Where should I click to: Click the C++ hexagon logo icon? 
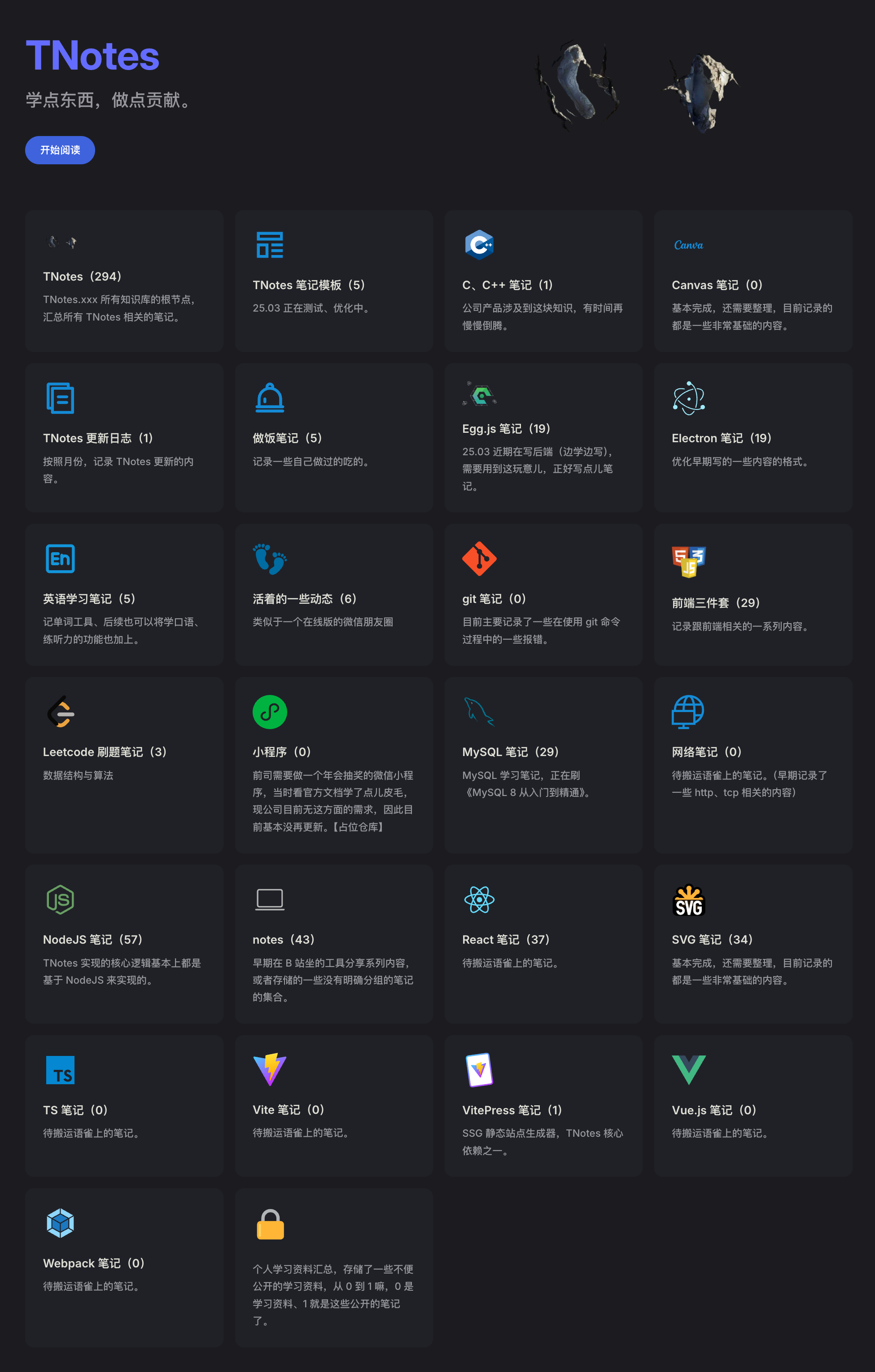[x=479, y=245]
